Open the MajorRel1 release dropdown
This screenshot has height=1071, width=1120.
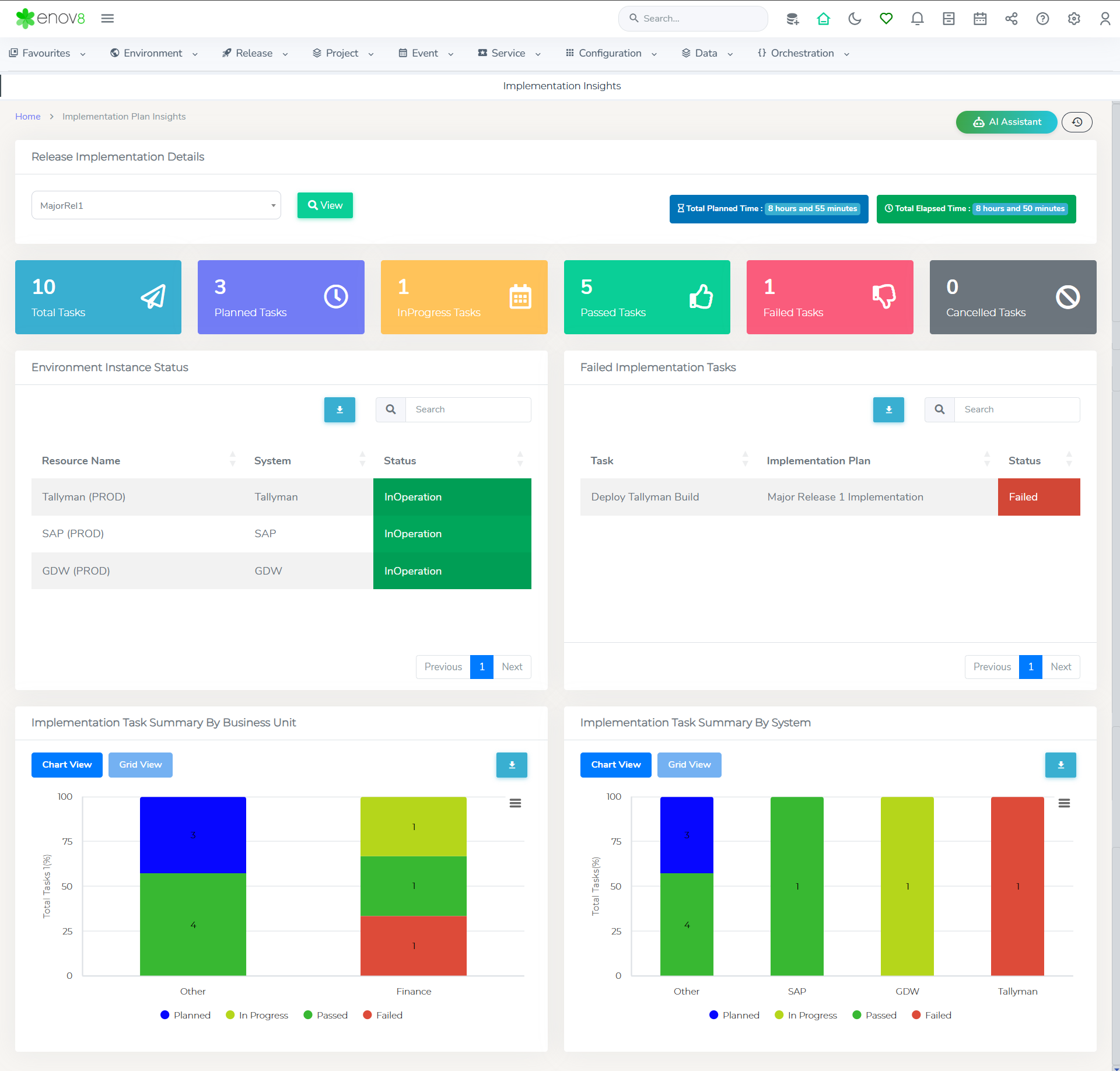point(156,205)
